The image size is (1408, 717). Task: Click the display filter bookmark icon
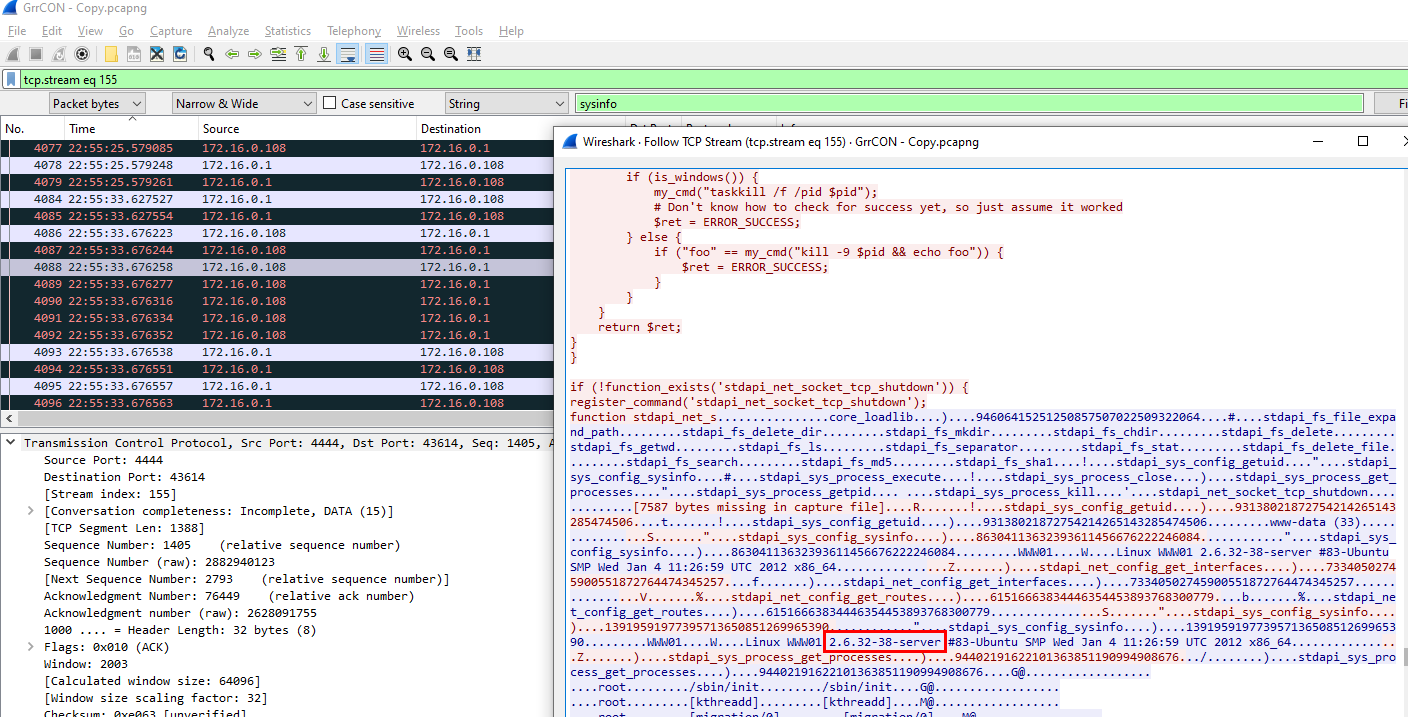pyautogui.click(x=11, y=79)
